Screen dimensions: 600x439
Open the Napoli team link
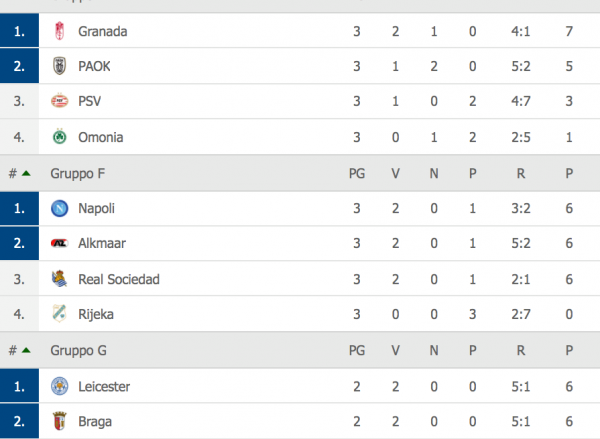tap(95, 209)
